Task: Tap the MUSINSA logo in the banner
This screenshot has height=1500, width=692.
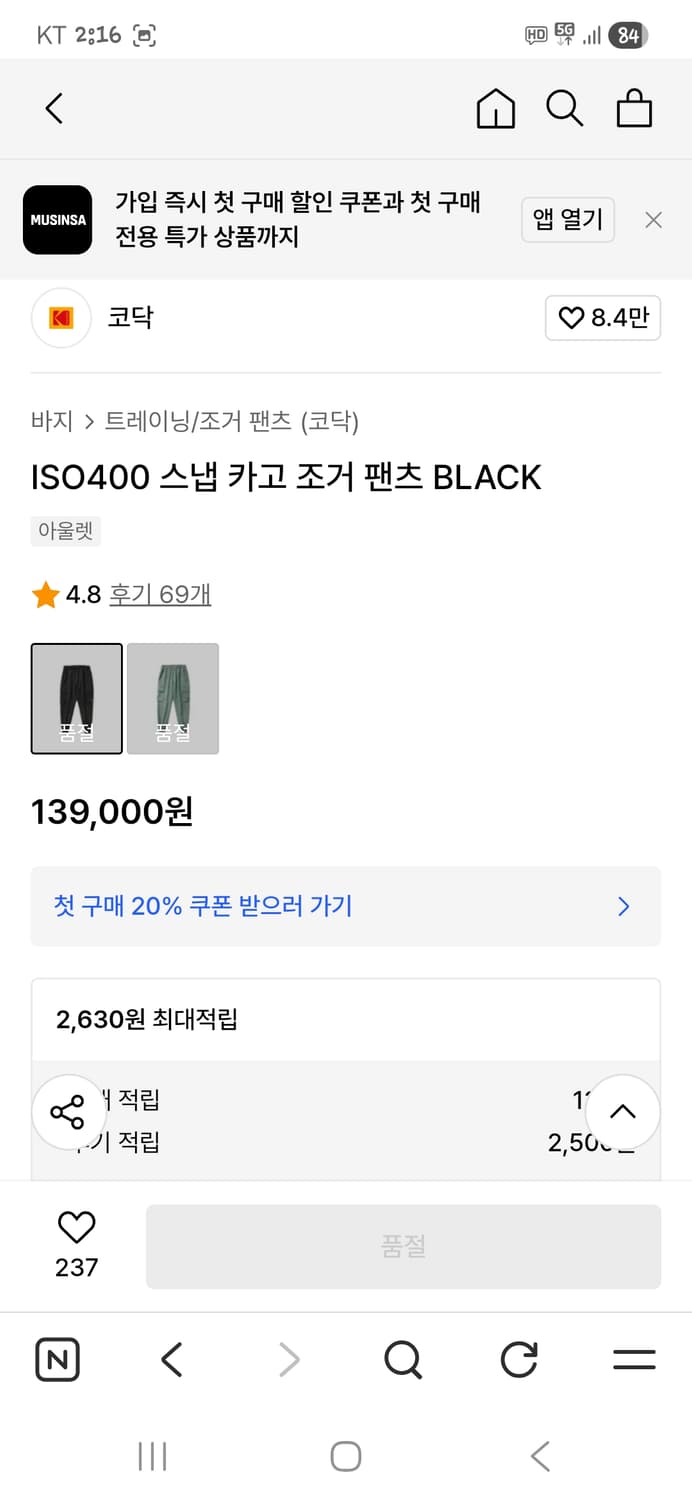Action: click(x=57, y=219)
